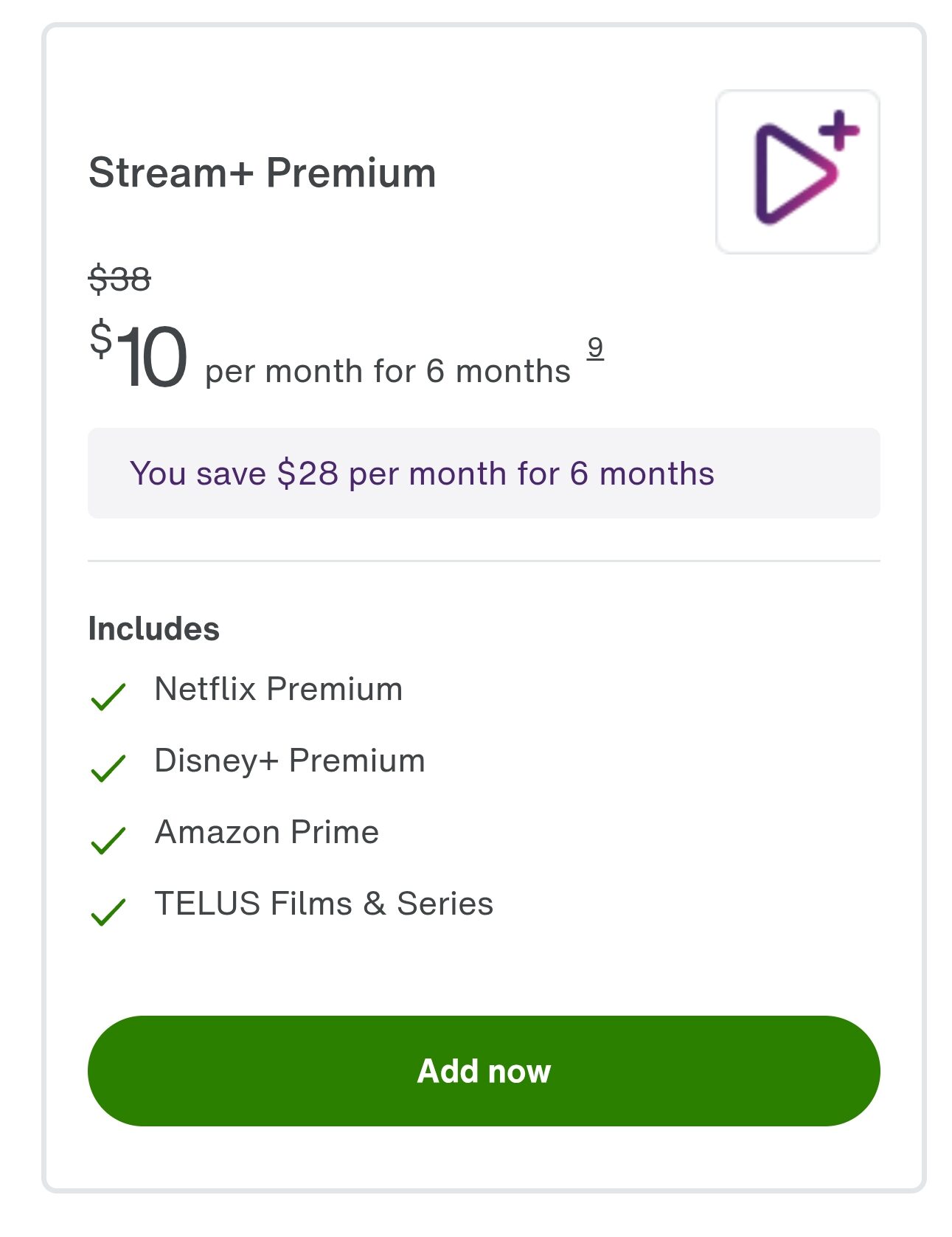The image size is (952, 1237).
Task: Select the Stream+ Premium title
Action: pos(262,173)
